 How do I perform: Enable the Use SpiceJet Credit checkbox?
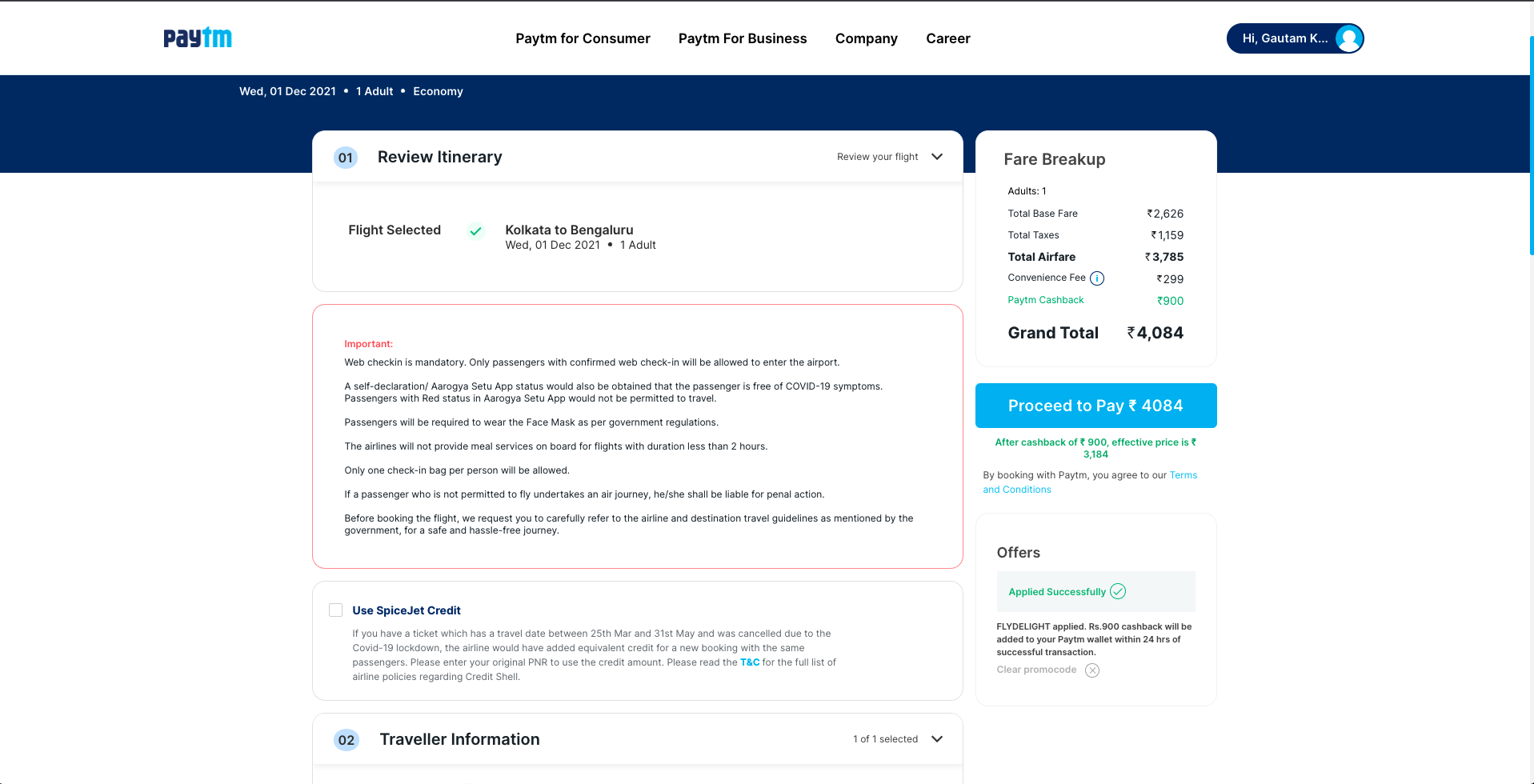coord(336,610)
